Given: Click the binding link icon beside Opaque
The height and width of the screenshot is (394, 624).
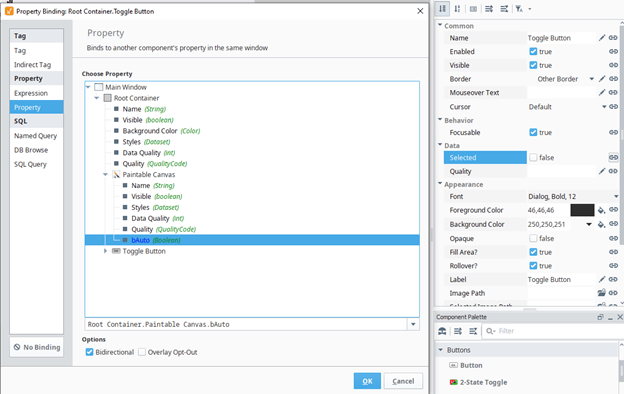Looking at the screenshot, I should (x=613, y=238).
